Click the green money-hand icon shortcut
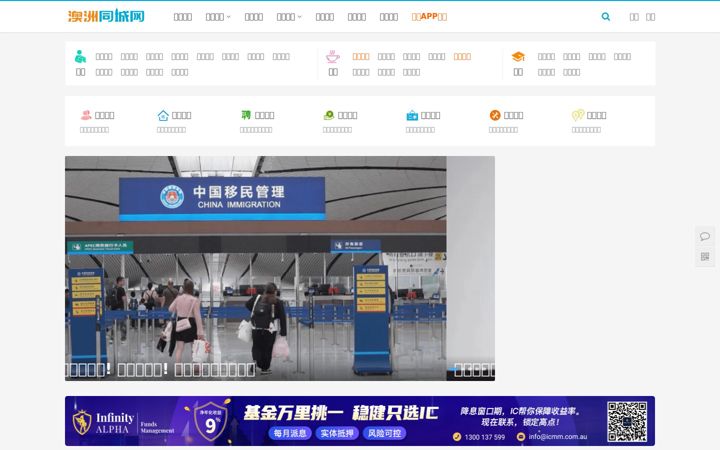Screen dimensions: 720x450 [x=329, y=115]
